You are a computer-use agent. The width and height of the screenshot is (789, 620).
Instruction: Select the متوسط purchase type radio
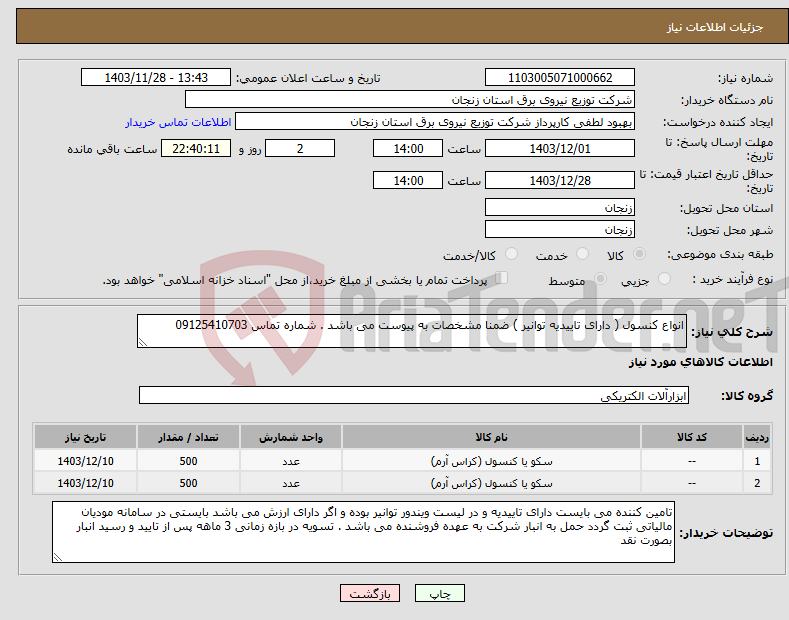(x=600, y=278)
